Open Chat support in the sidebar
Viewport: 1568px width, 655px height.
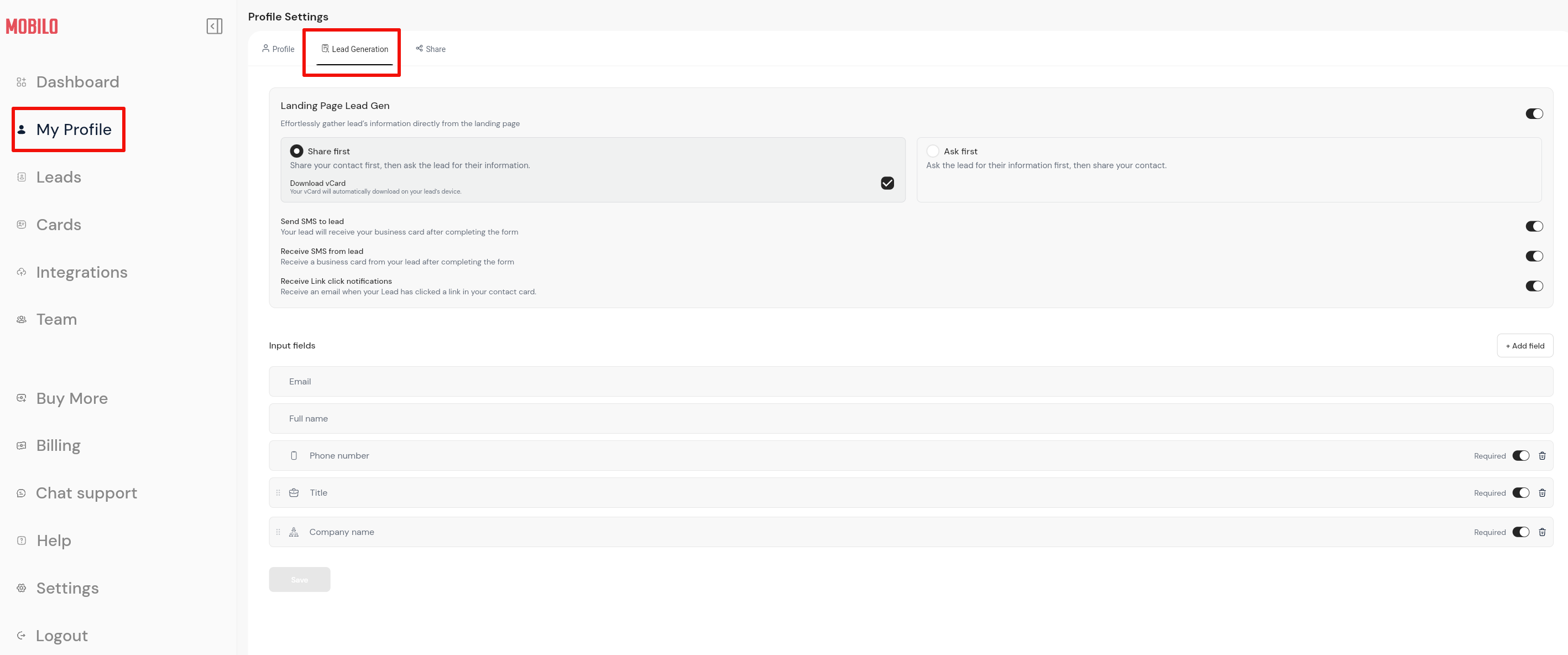click(x=86, y=493)
